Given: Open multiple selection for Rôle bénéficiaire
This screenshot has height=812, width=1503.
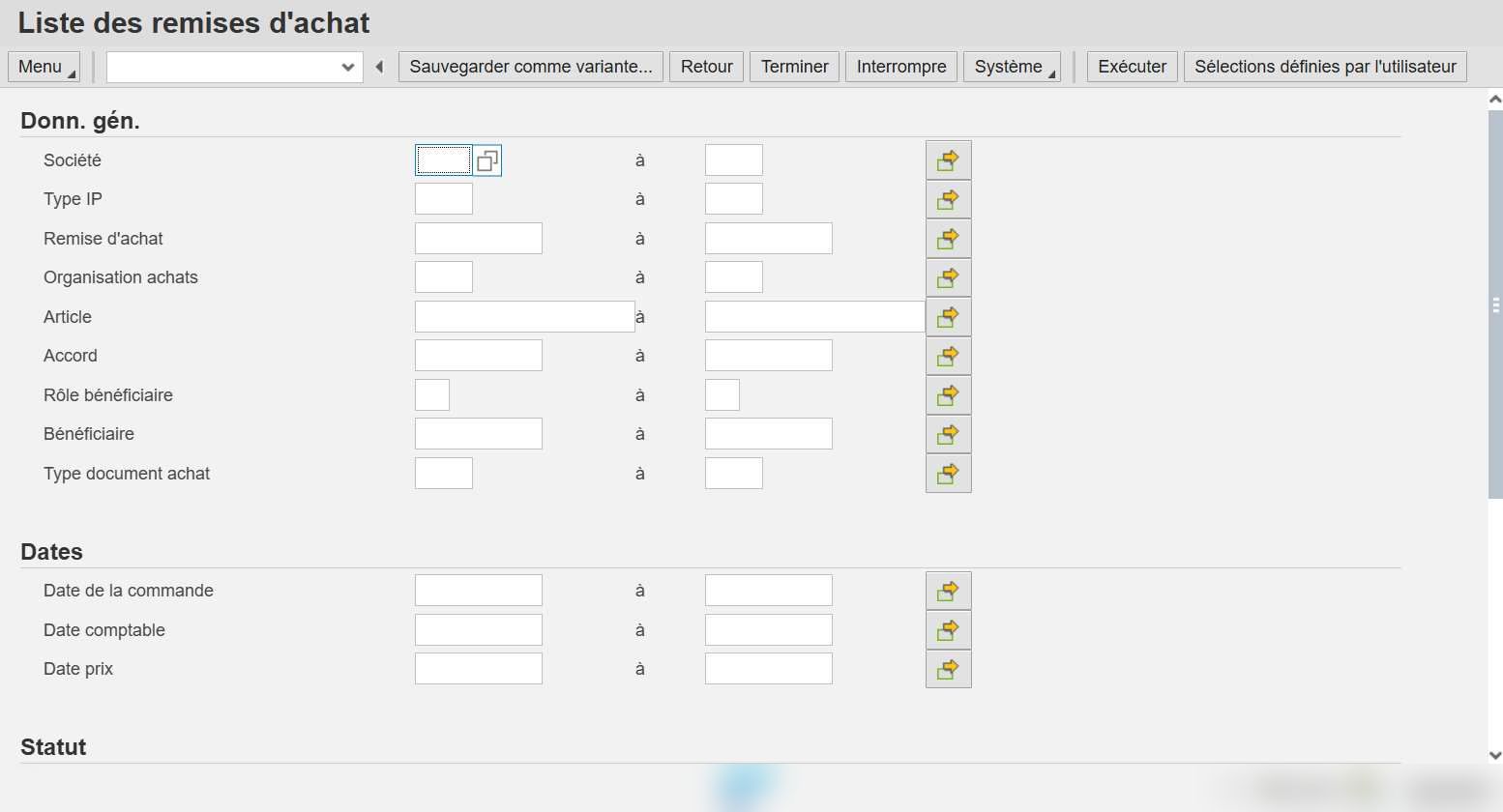Looking at the screenshot, I should pos(948,395).
